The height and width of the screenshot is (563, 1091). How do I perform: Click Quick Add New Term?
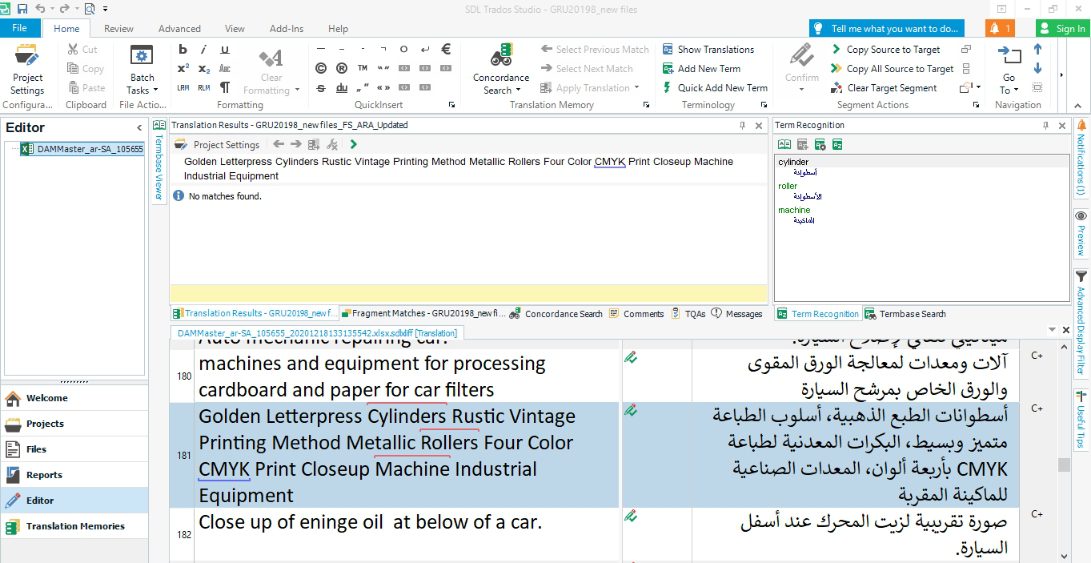click(715, 88)
